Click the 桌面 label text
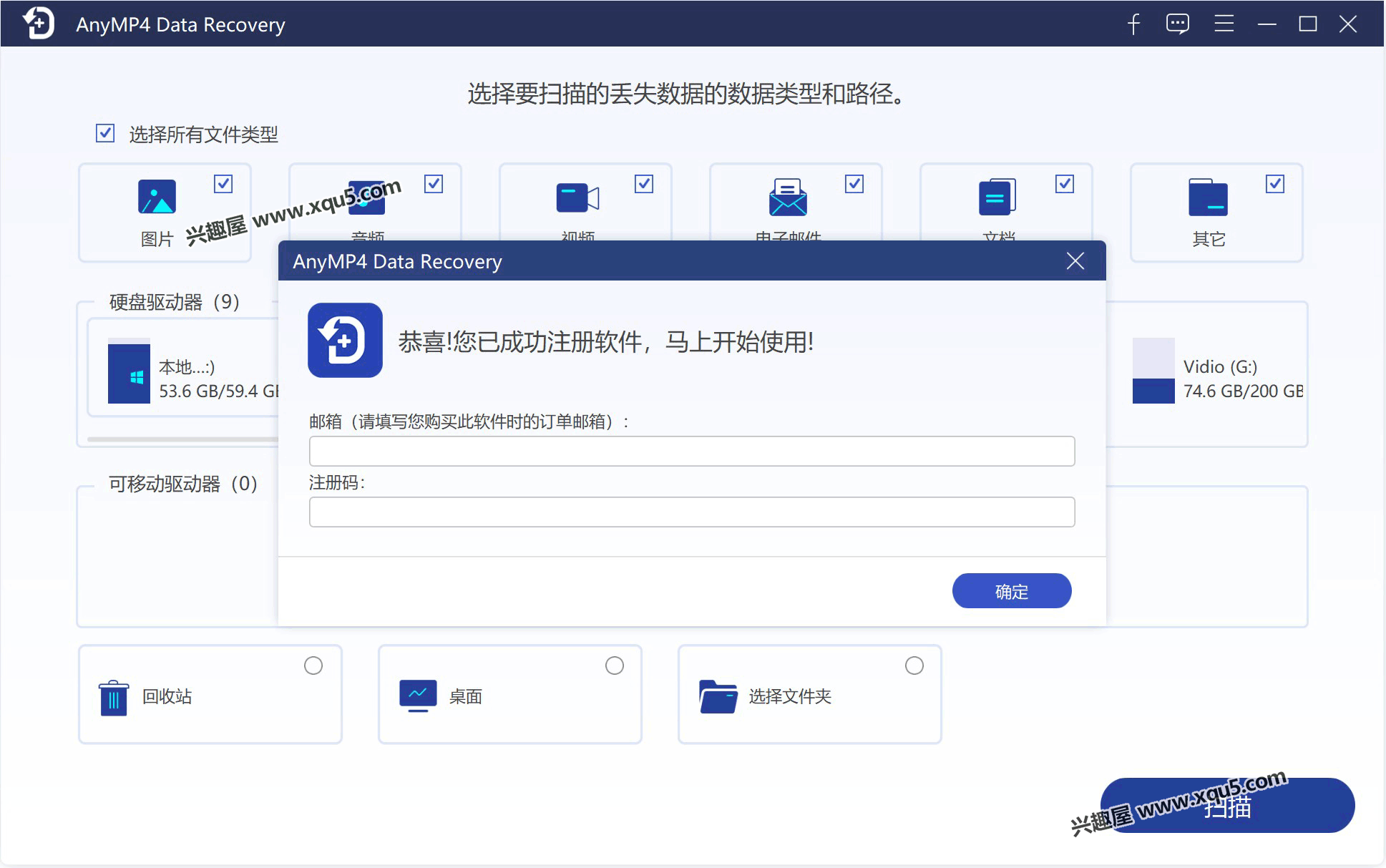This screenshot has height=868, width=1386. 465,696
